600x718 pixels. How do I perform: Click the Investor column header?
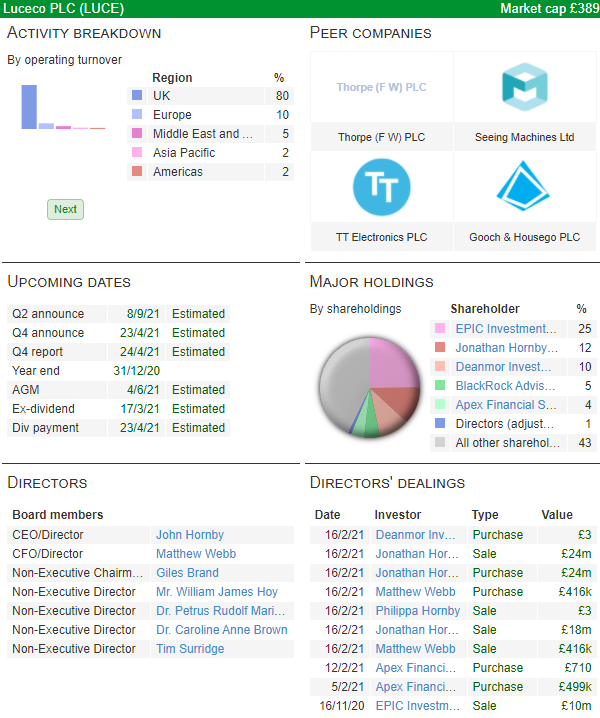[x=398, y=515]
